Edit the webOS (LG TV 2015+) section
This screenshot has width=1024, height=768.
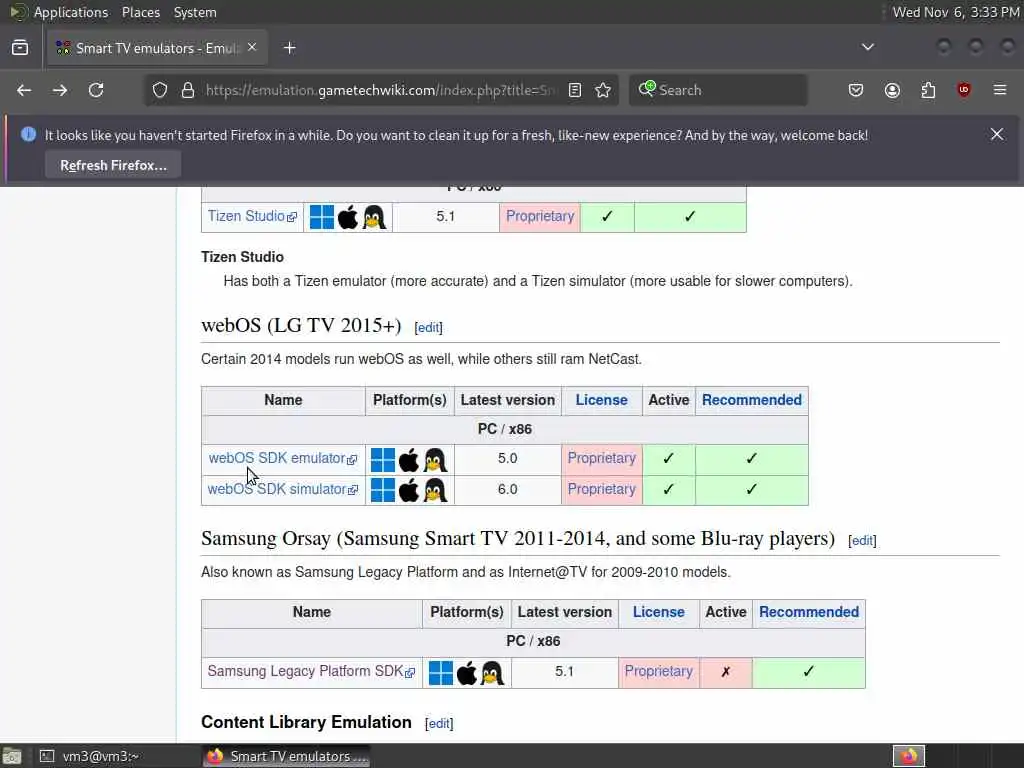pyautogui.click(x=428, y=328)
